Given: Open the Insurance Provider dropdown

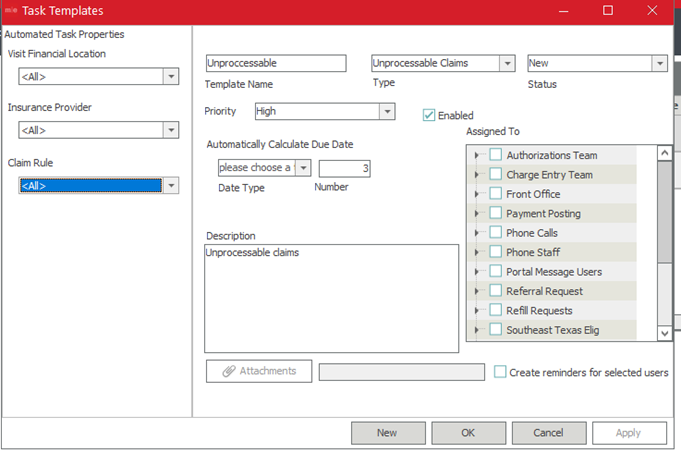Looking at the screenshot, I should (171, 130).
